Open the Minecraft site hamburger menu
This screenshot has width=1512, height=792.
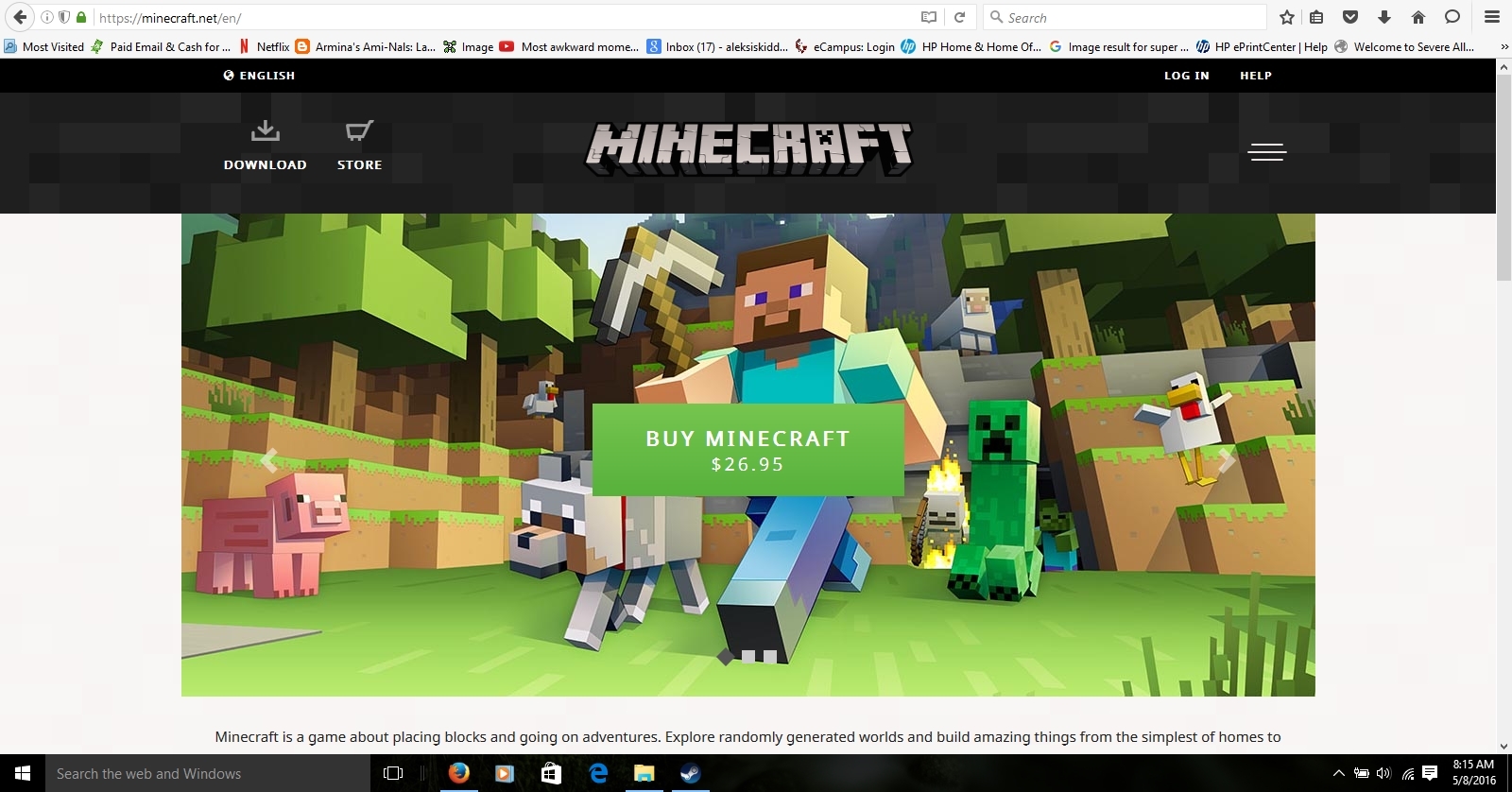(1266, 152)
